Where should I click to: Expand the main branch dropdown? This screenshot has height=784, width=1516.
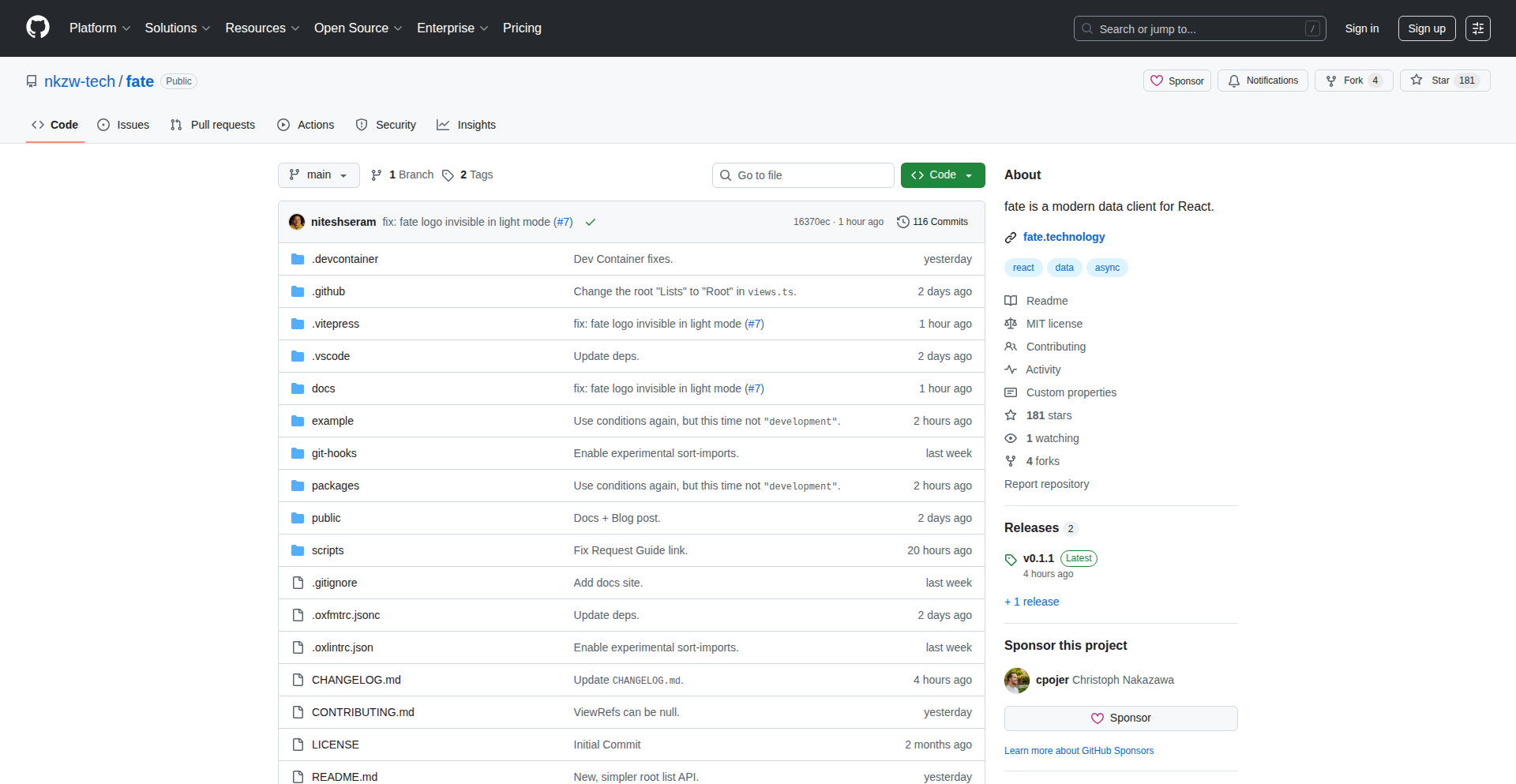click(318, 175)
